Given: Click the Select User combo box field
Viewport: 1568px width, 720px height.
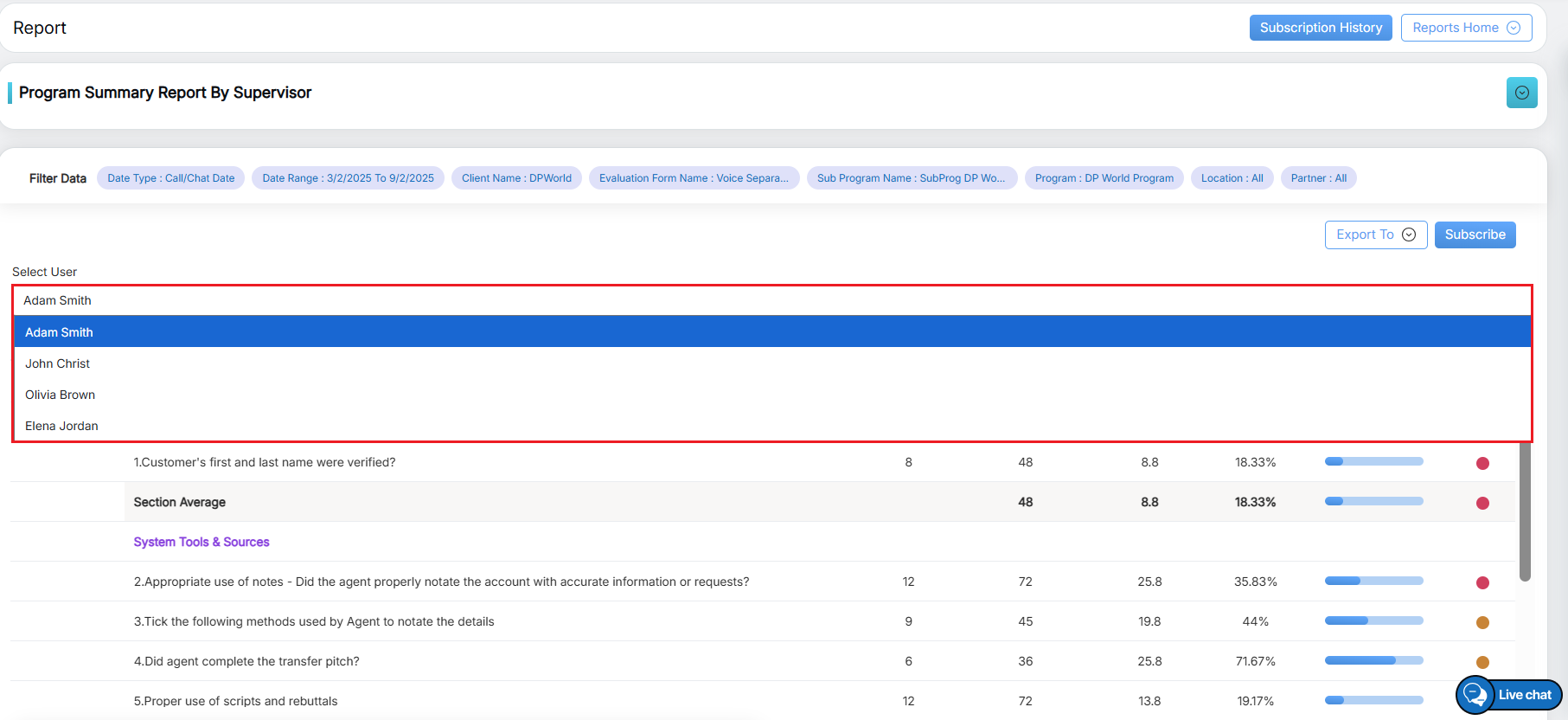Looking at the screenshot, I should [771, 300].
